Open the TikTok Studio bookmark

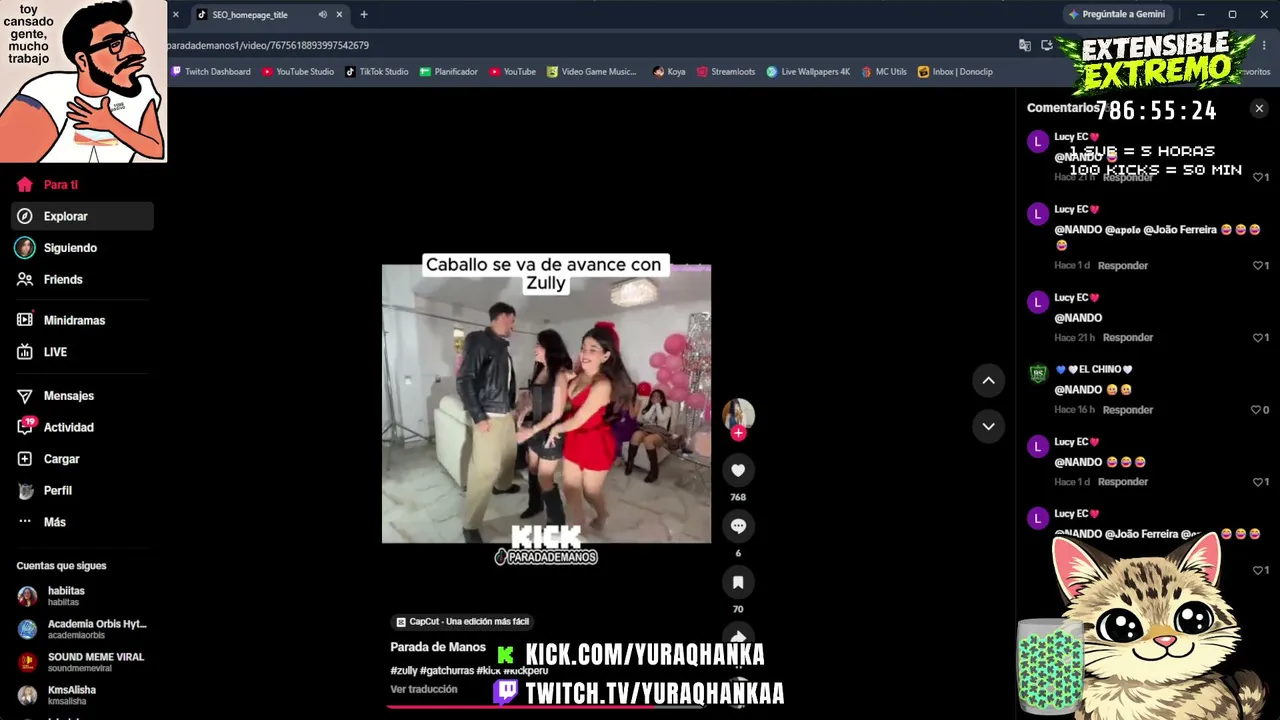pyautogui.click(x=377, y=72)
